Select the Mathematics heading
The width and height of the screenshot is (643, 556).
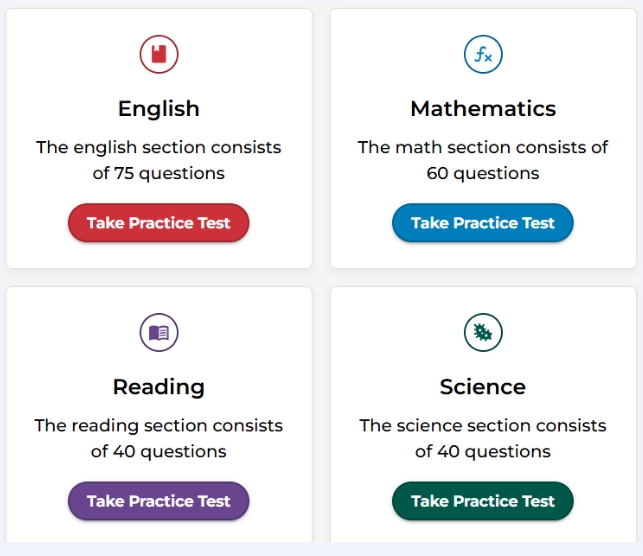coord(483,108)
